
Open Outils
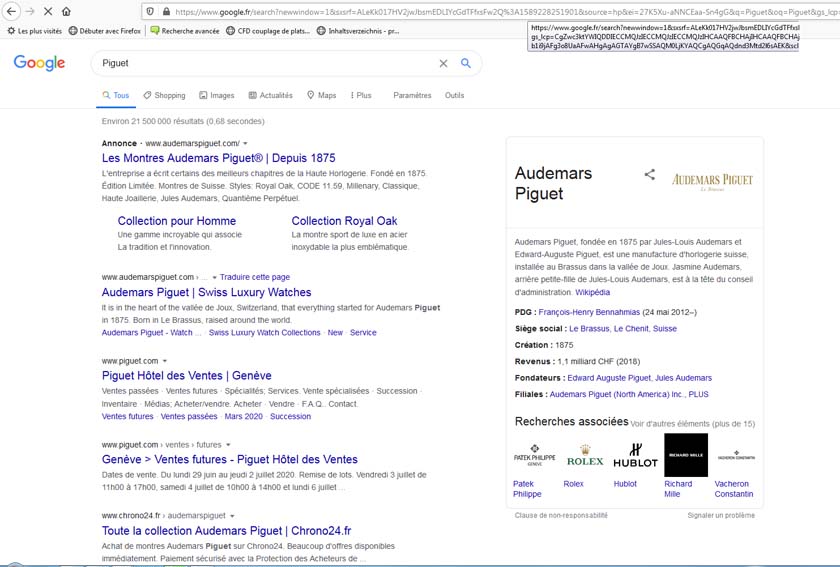454,95
